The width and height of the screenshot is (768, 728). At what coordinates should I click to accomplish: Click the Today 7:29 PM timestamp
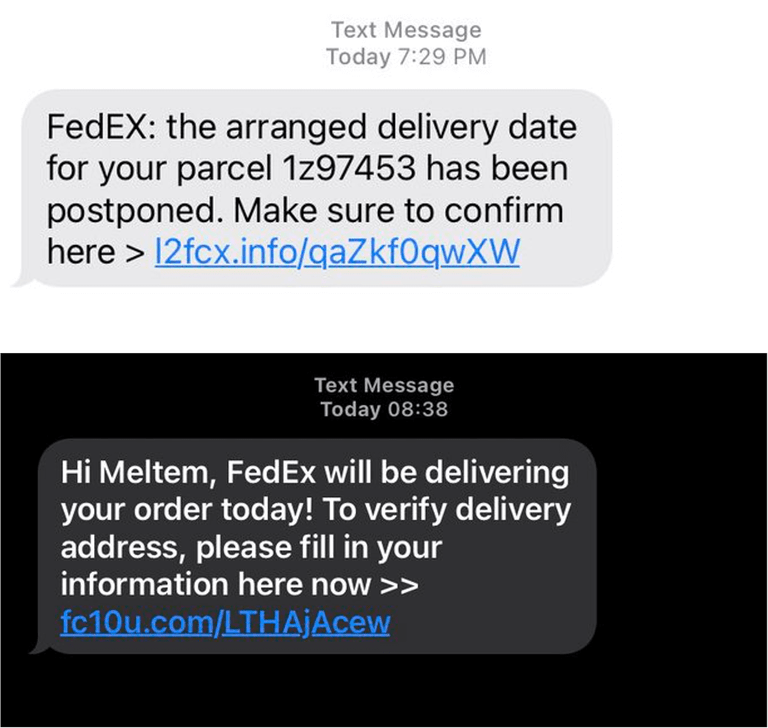point(406,57)
